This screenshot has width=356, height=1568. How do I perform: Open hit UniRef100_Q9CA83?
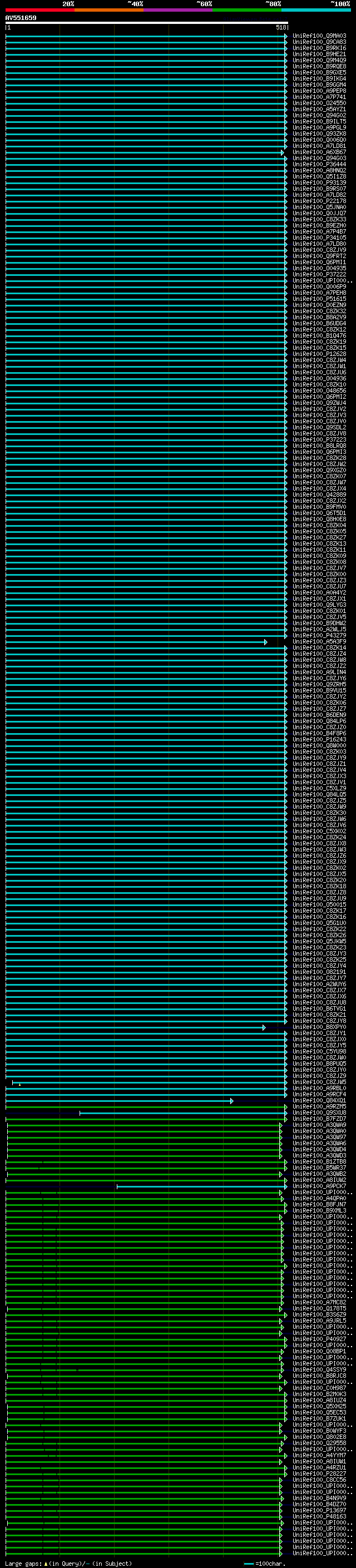[x=319, y=42]
